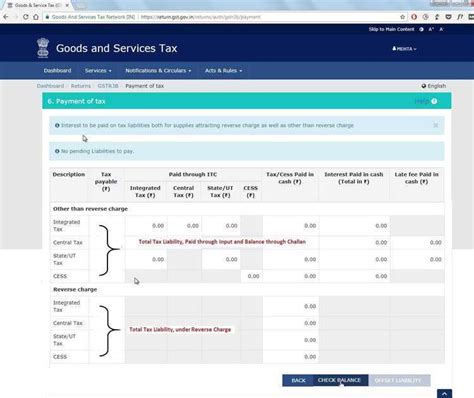Click the CHECK BALANCE button
474x398 pixels.
pyautogui.click(x=340, y=380)
